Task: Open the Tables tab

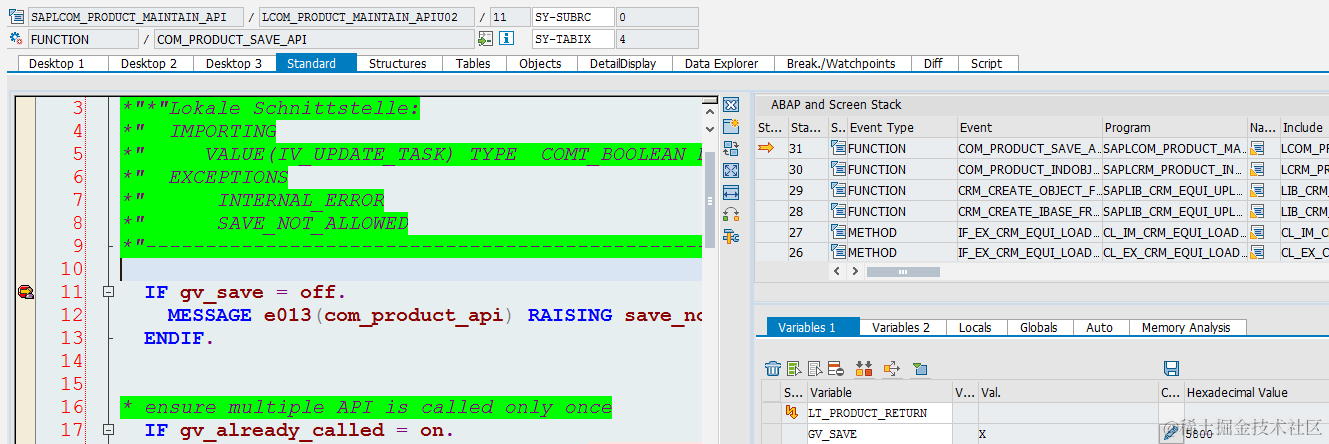Action: (473, 63)
